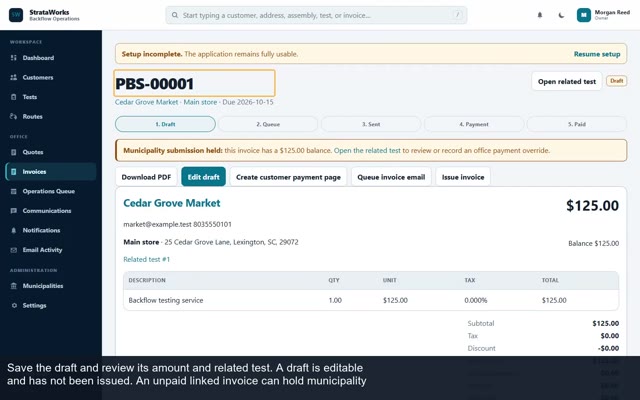Open the notifications bell icon in header
The image size is (640, 400).
point(540,15)
